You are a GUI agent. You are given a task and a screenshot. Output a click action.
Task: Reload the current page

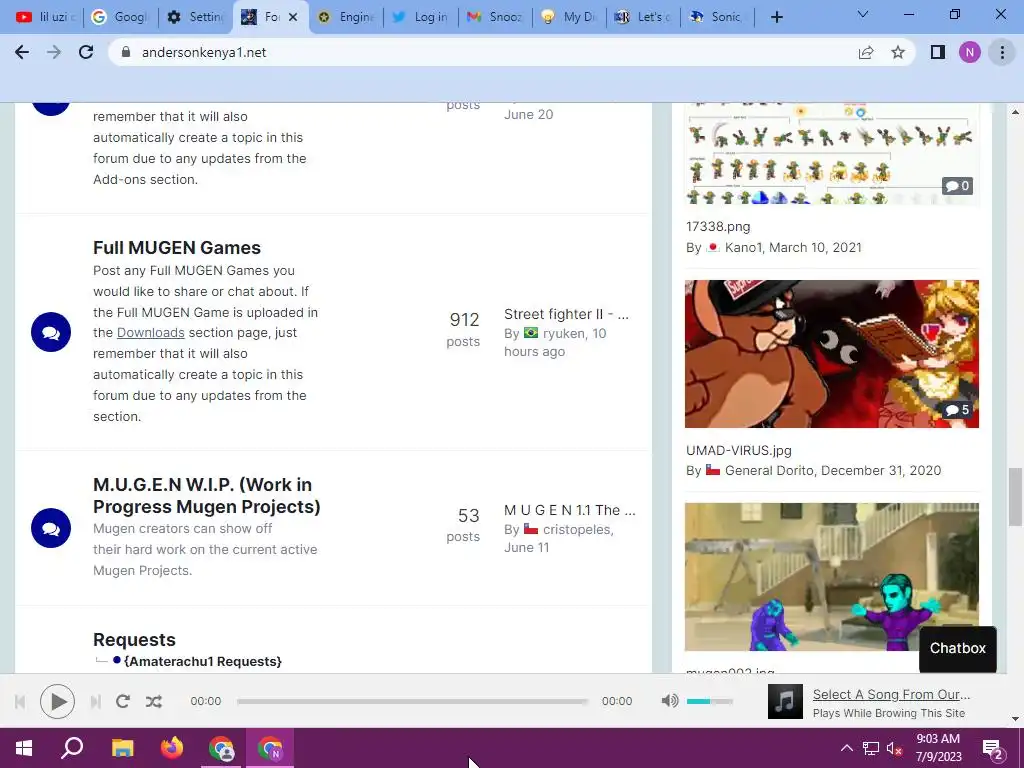86,52
